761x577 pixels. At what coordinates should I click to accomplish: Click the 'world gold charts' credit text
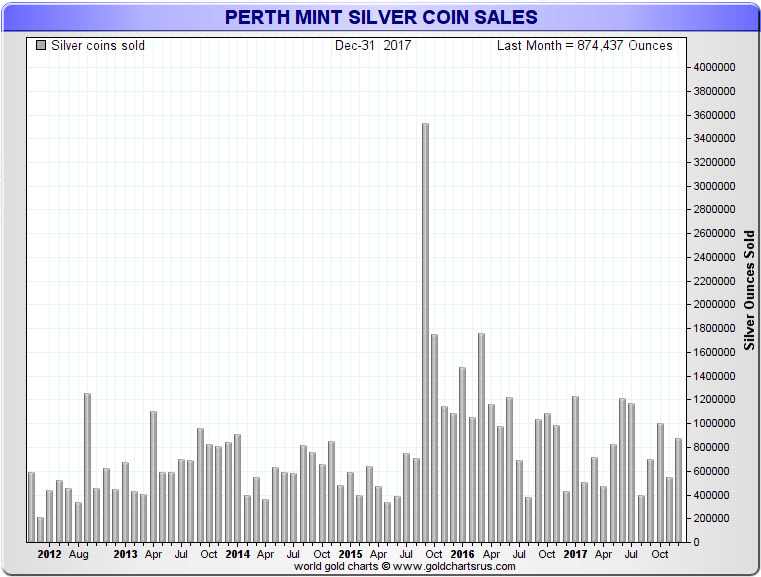tap(336, 566)
